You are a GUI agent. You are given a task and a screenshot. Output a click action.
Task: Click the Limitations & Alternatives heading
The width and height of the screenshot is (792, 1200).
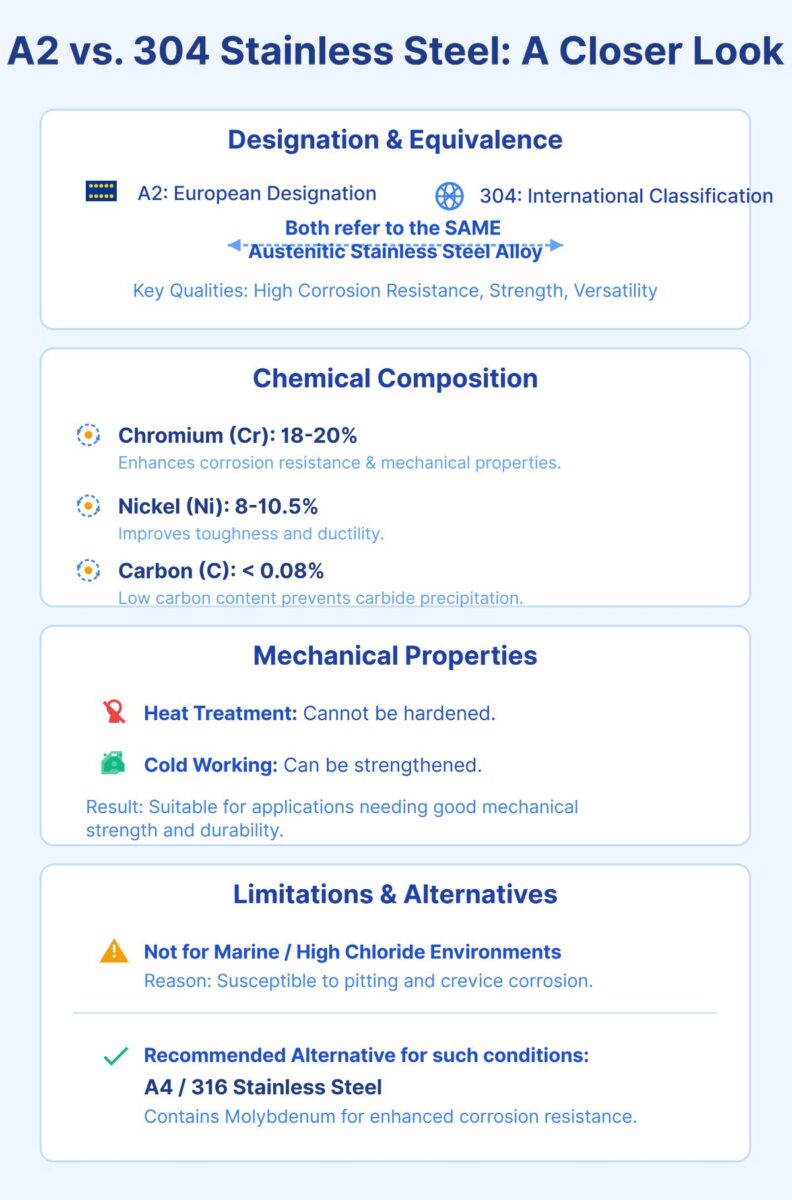tap(395, 893)
